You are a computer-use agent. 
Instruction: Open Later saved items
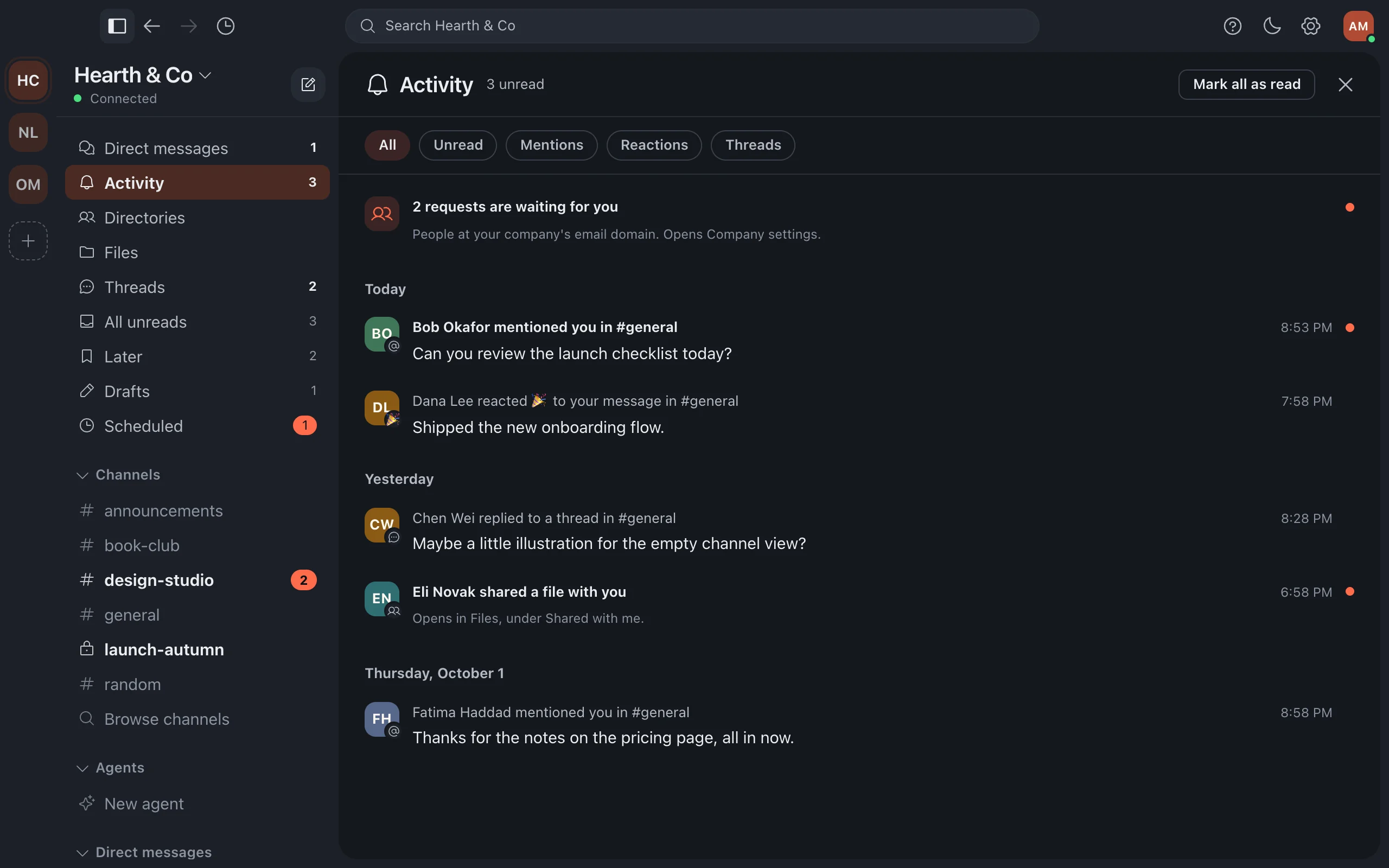click(x=197, y=356)
